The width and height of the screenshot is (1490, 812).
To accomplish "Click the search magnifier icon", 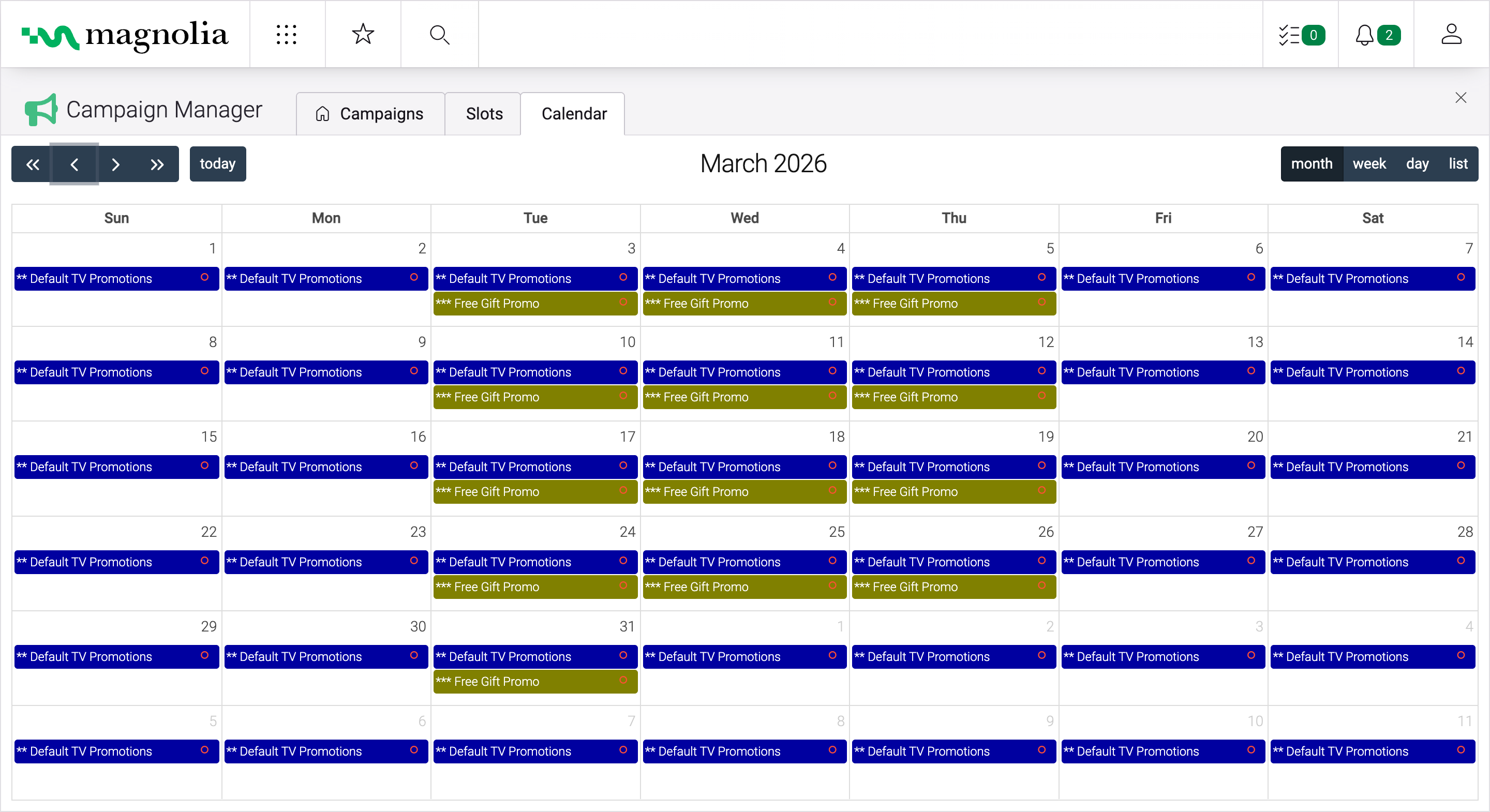I will tap(439, 35).
